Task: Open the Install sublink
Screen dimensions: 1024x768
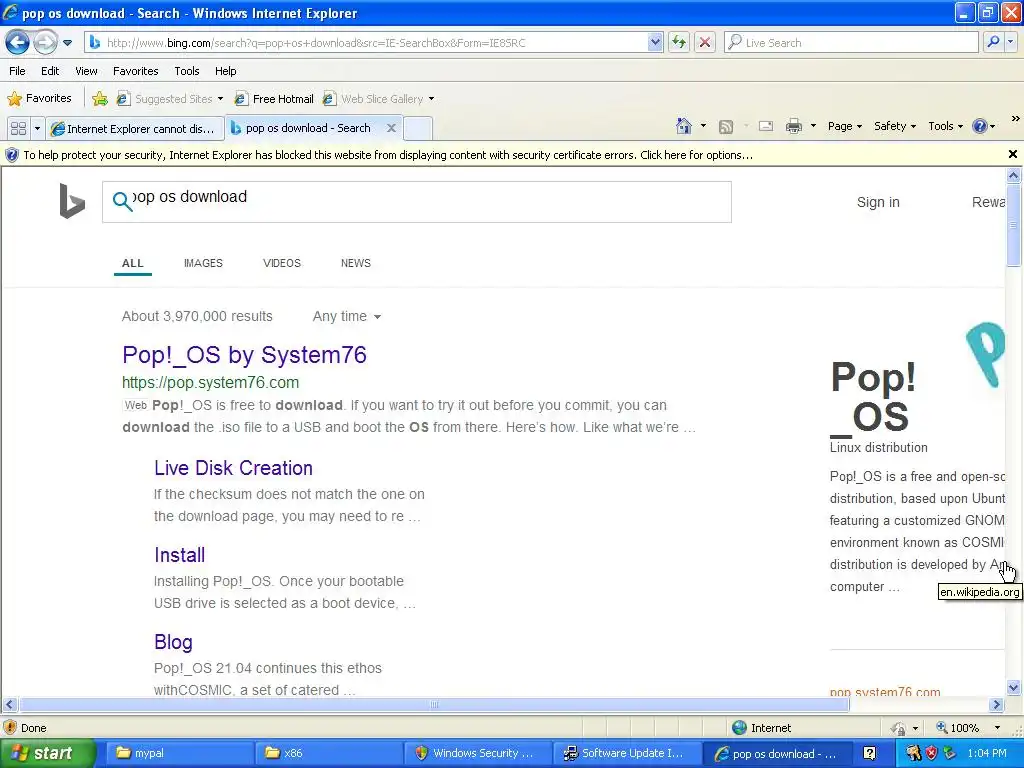Action: [x=180, y=554]
